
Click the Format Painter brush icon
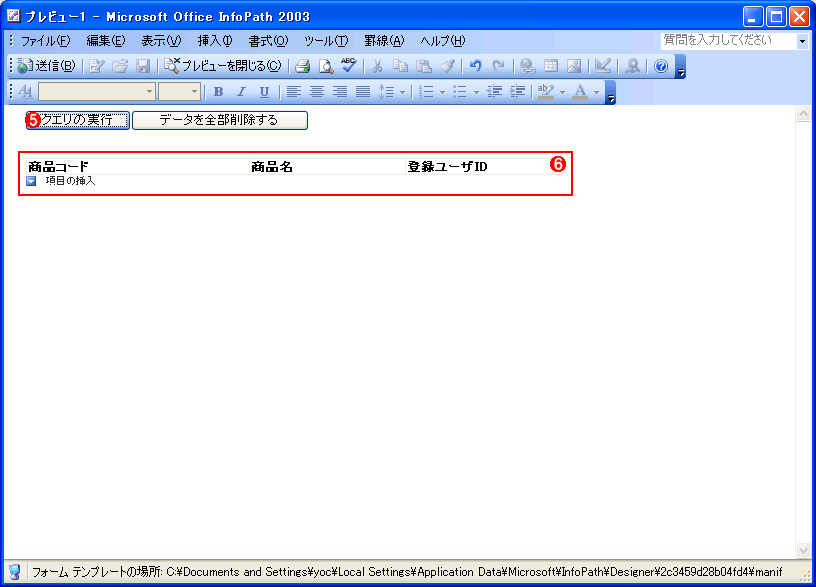click(x=447, y=66)
